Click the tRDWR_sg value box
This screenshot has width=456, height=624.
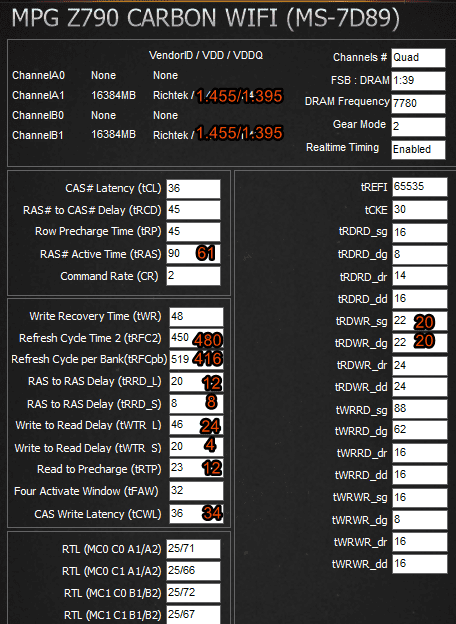[420, 321]
